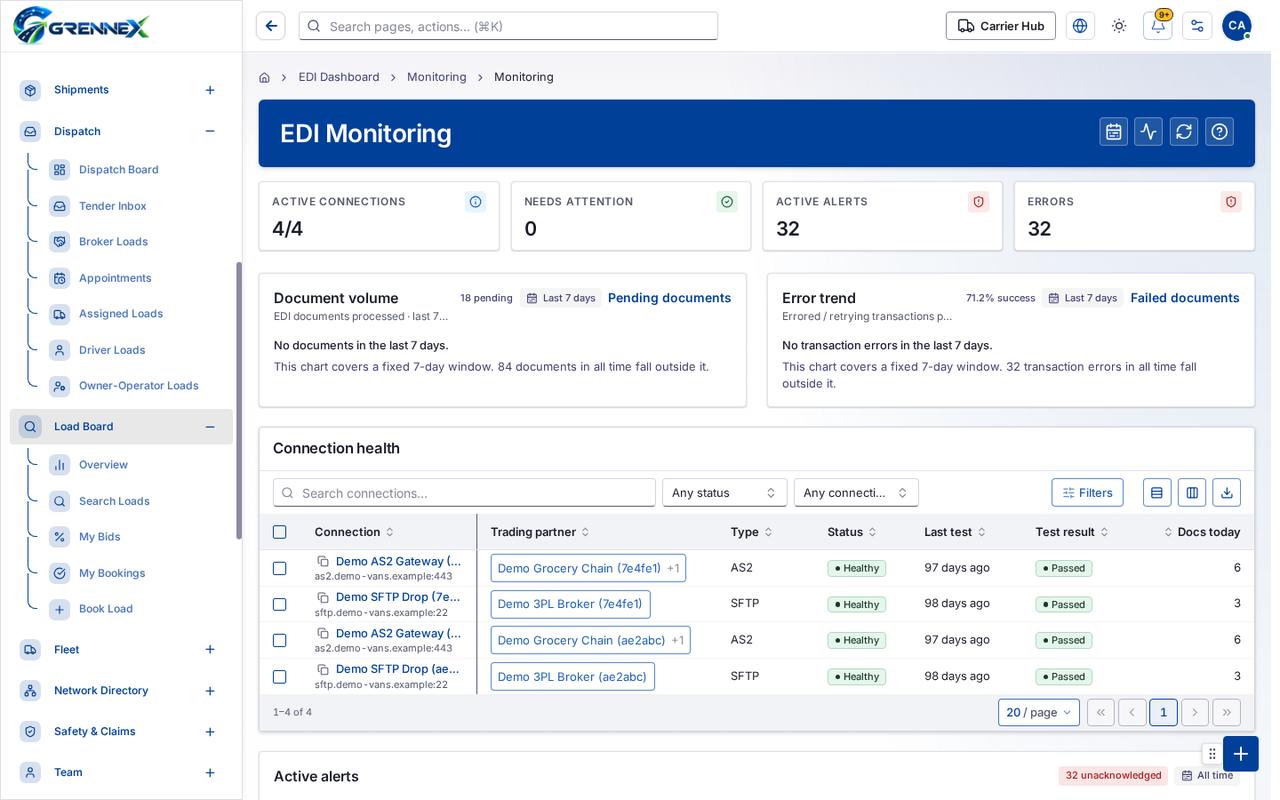The image size is (1280, 800).
Task: Open the Pending documents link
Action: click(669, 298)
